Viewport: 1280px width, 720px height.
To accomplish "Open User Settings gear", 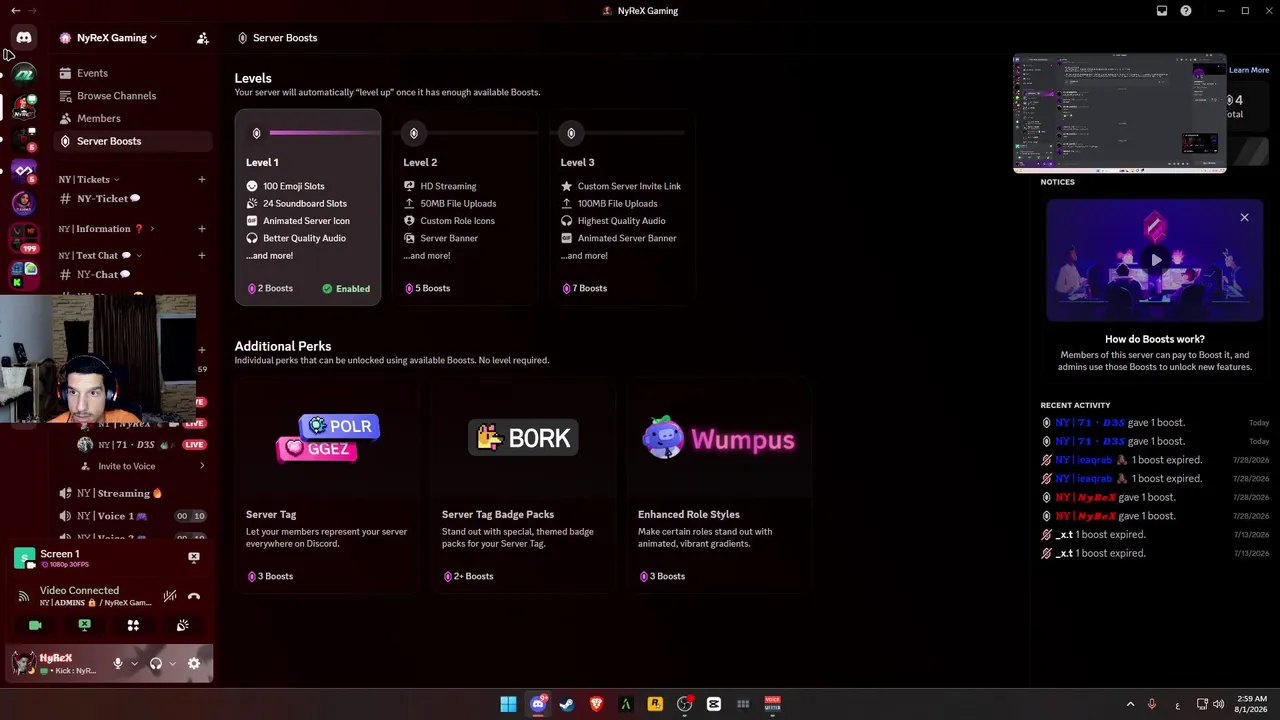I will pos(194,663).
